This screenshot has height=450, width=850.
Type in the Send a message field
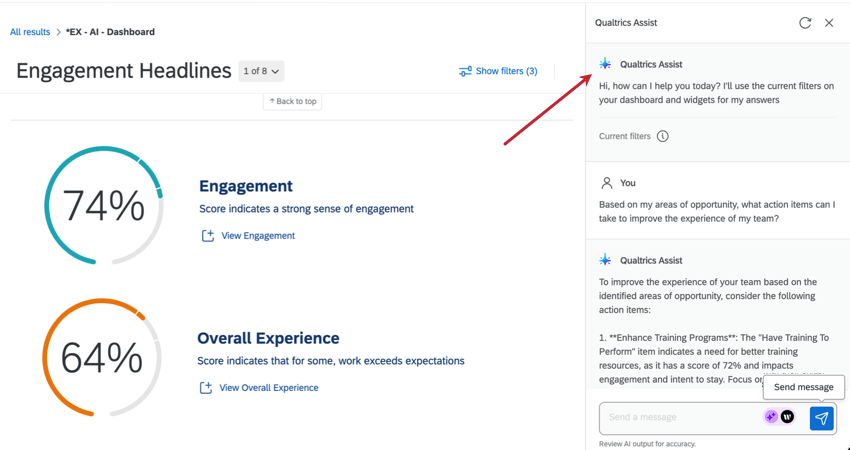(x=680, y=417)
